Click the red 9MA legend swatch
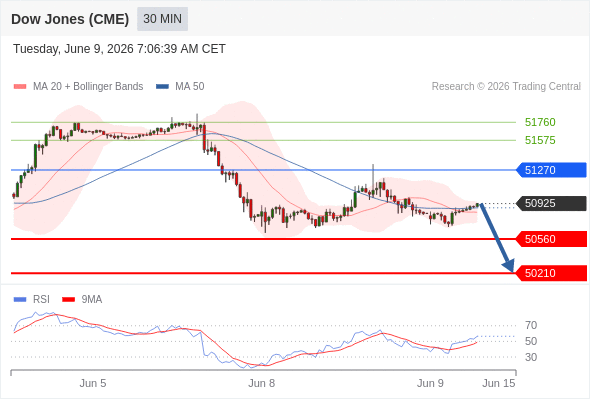The image size is (590, 400). pyautogui.click(x=68, y=300)
